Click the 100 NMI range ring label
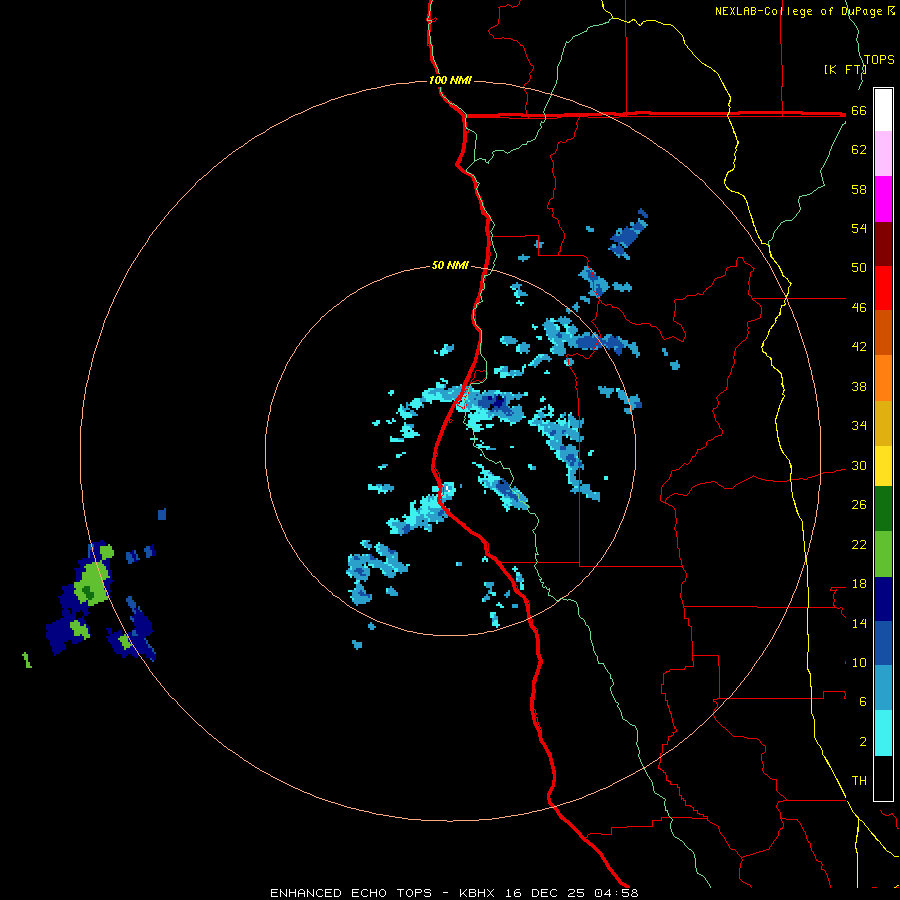900x900 pixels. tap(450, 80)
